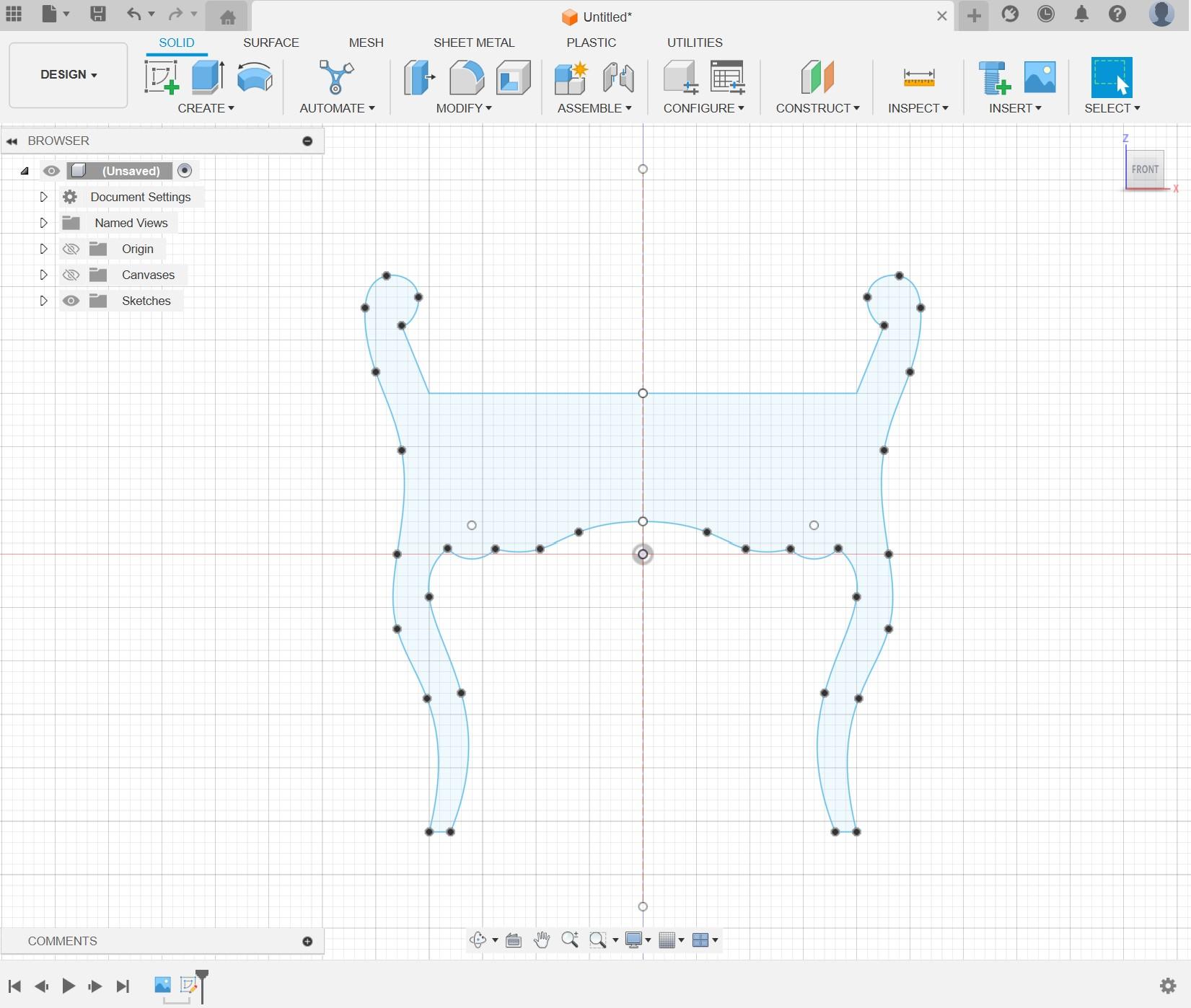This screenshot has width=1191, height=1008.
Task: Play the timeline
Action: click(x=69, y=986)
